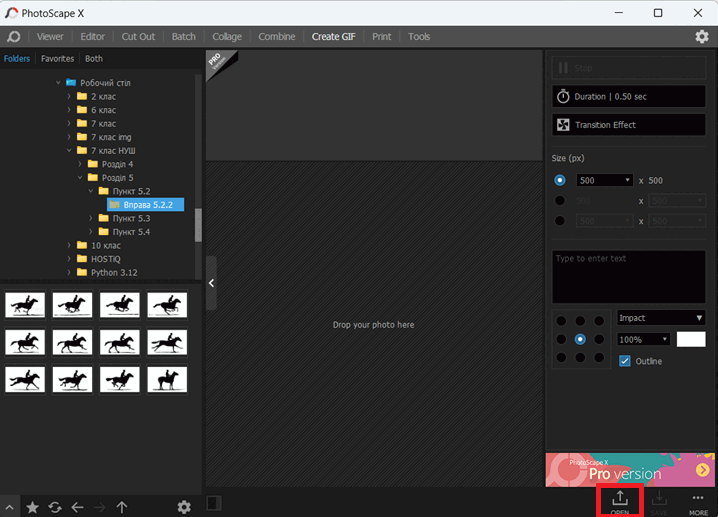Switch to the Viewer tab
Viewport: 718px width, 517px height.
(50, 37)
